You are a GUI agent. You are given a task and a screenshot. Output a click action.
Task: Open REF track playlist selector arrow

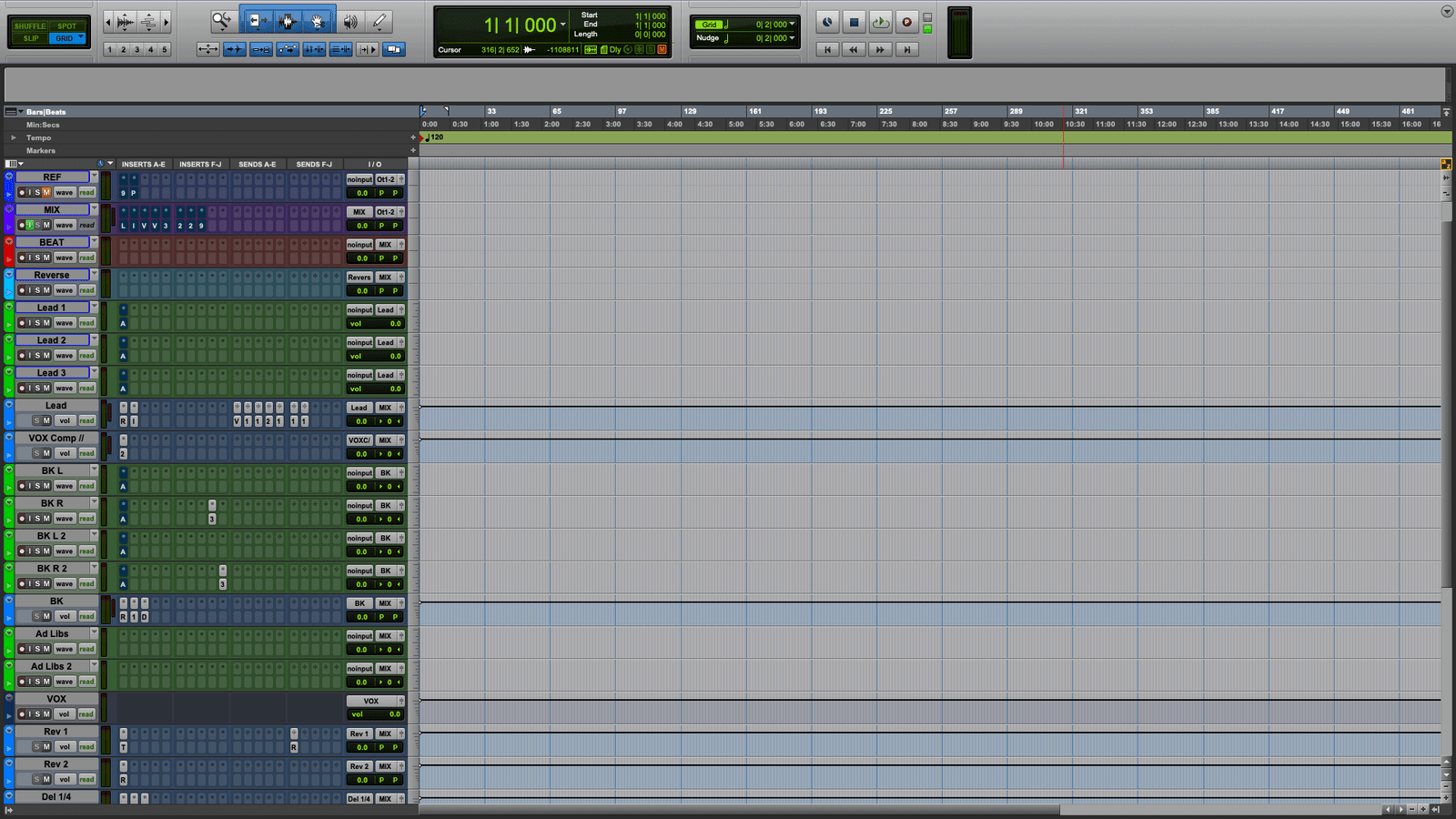click(x=94, y=177)
